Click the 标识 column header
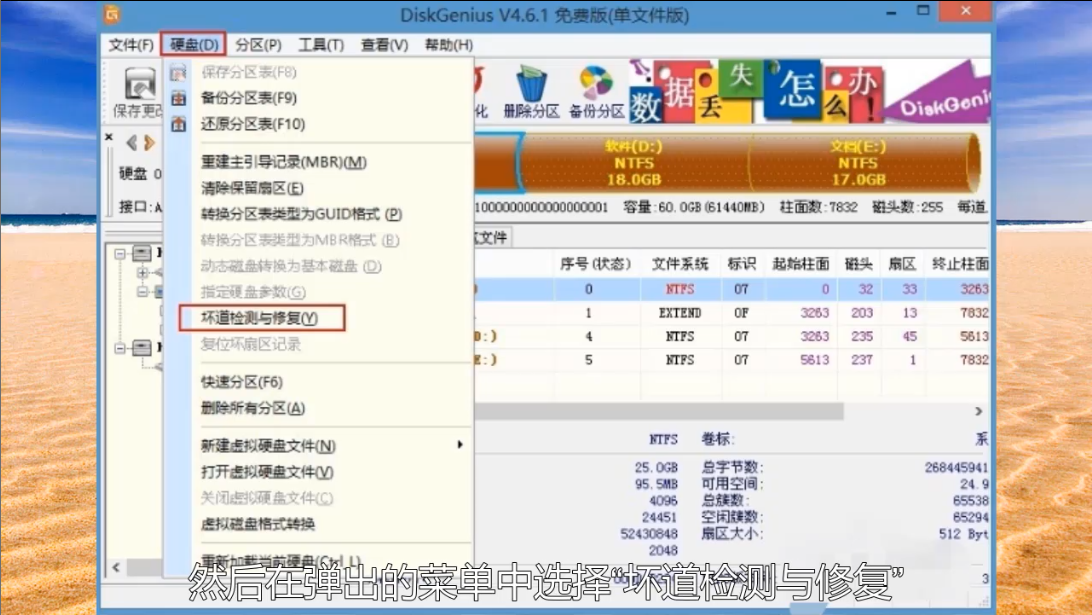The height and width of the screenshot is (615, 1092). [x=742, y=264]
